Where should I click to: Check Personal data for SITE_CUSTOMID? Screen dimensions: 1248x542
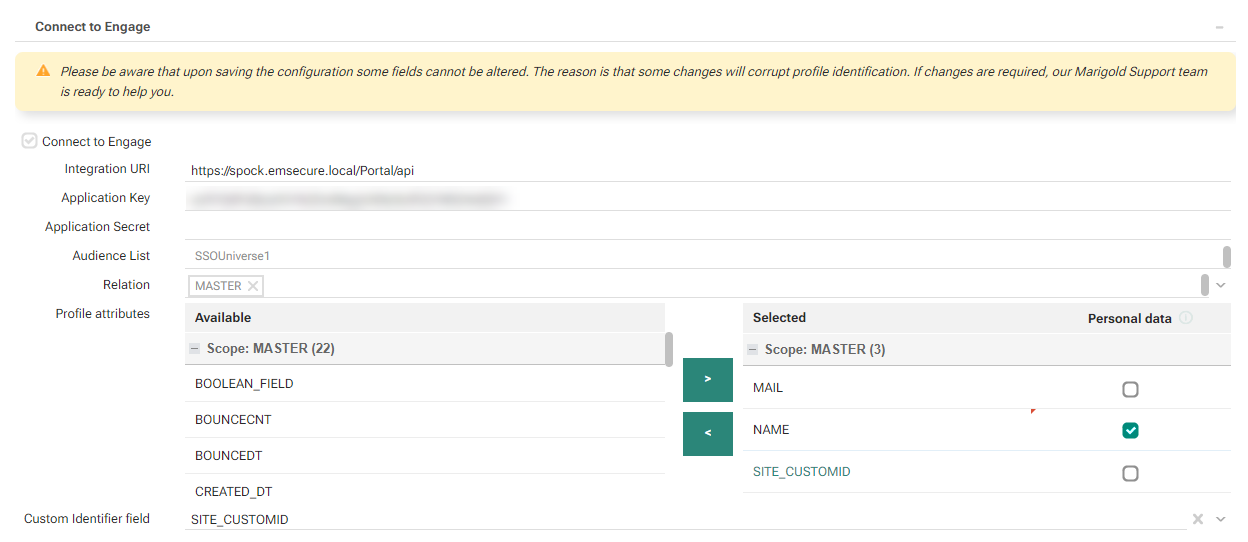click(1130, 473)
